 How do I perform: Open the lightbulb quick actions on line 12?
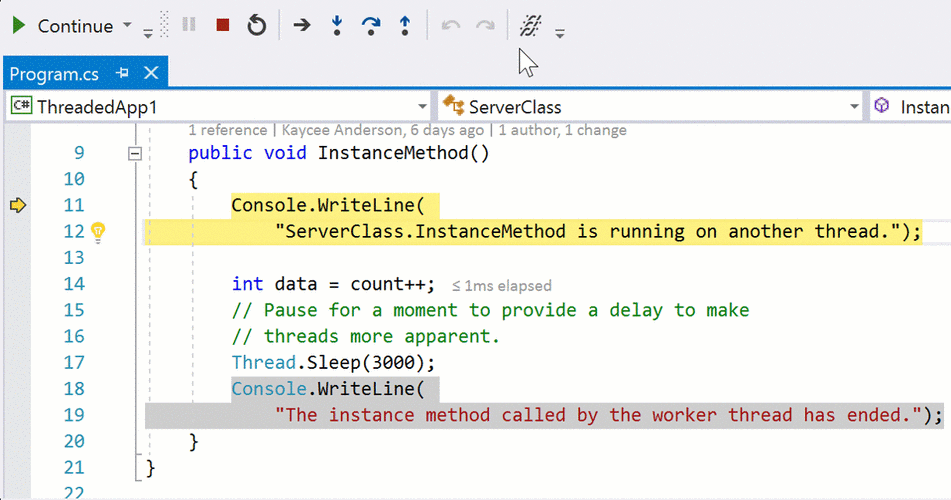click(x=99, y=232)
